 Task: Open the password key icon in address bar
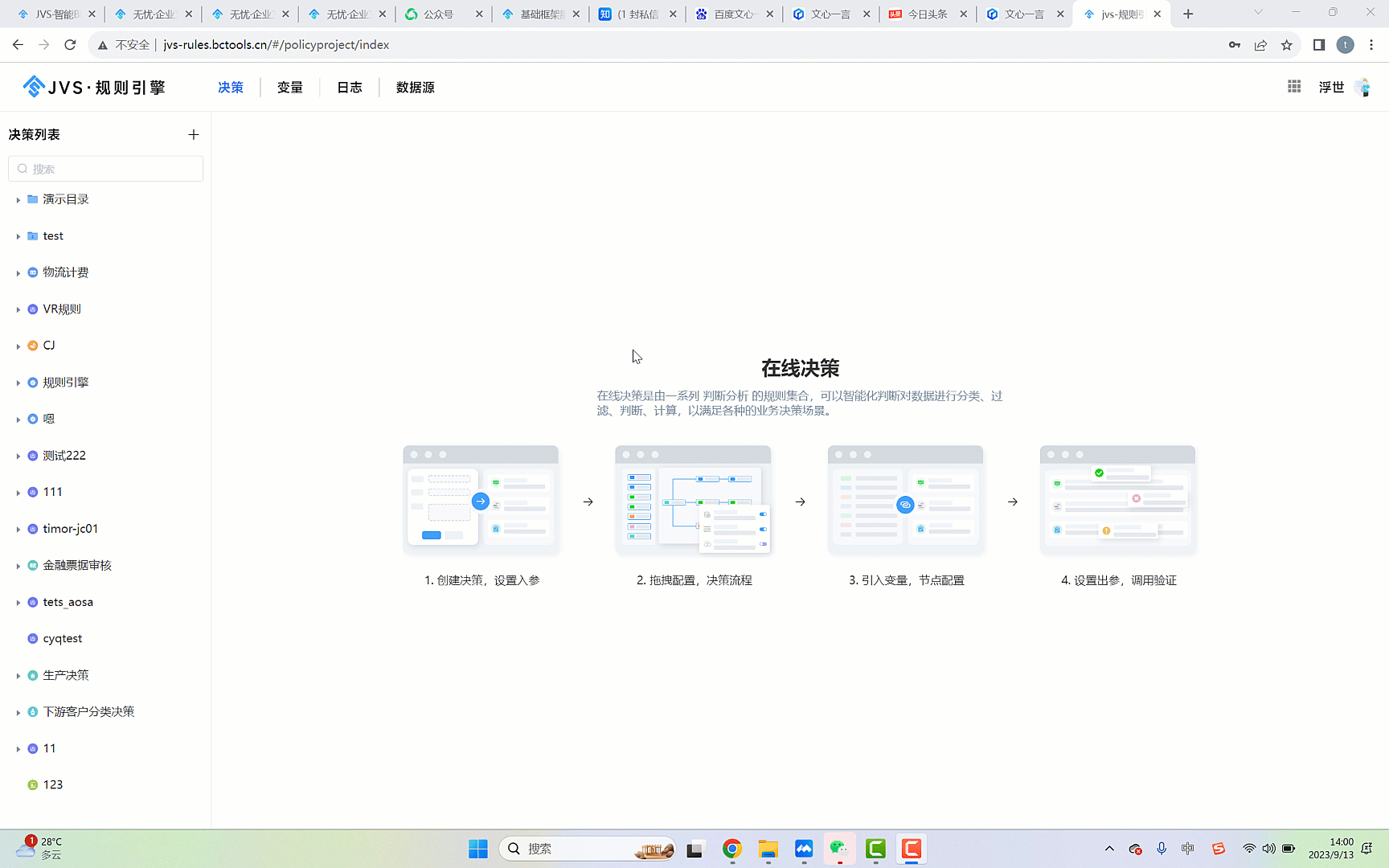point(1235,45)
